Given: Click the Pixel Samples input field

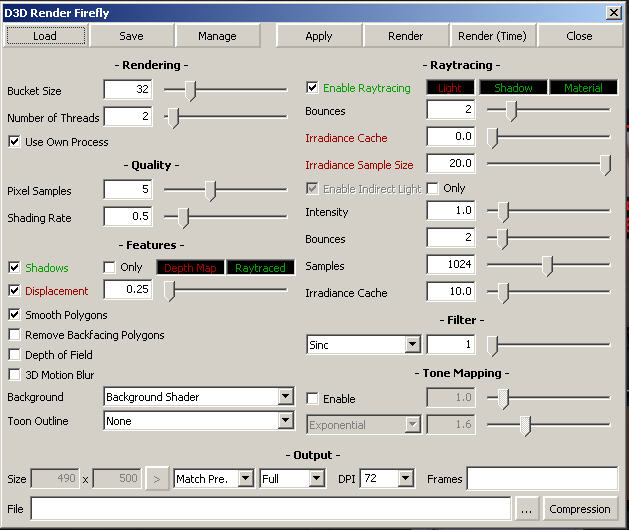Looking at the screenshot, I should click(x=127, y=190).
